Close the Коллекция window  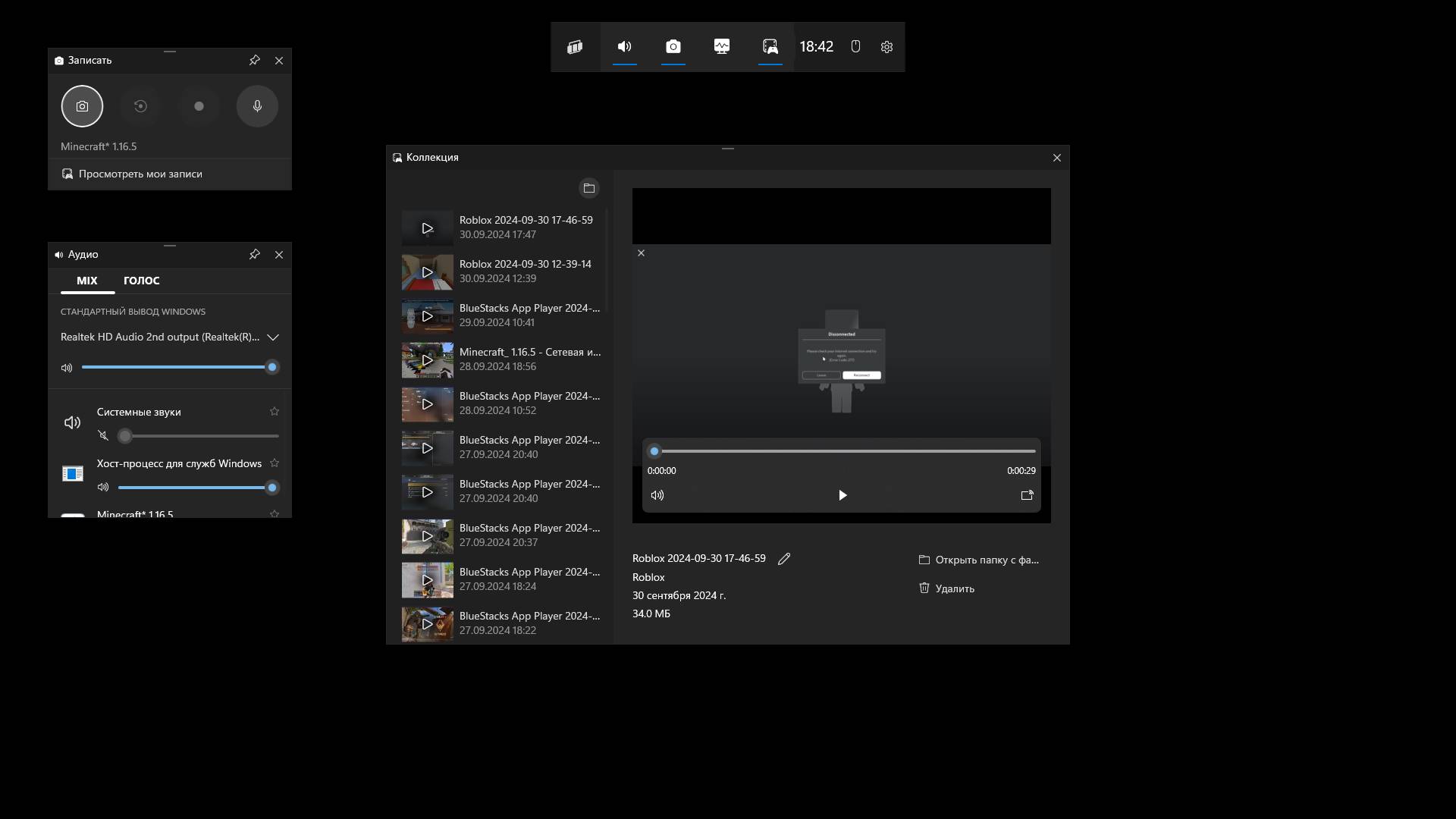click(x=1057, y=158)
